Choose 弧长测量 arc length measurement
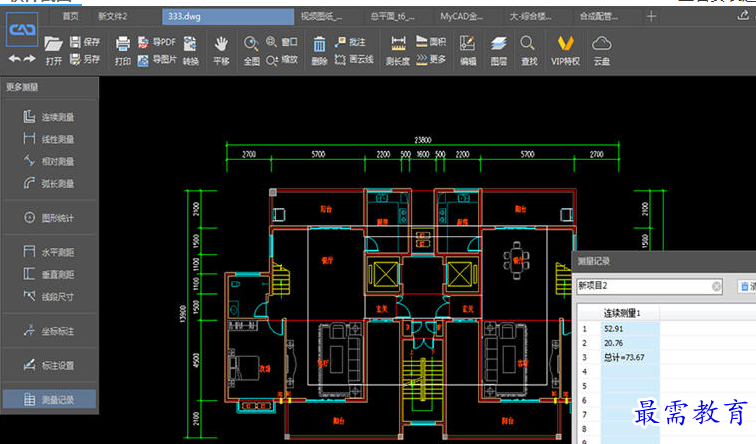Screen dimensions: 756x444 point(49,183)
